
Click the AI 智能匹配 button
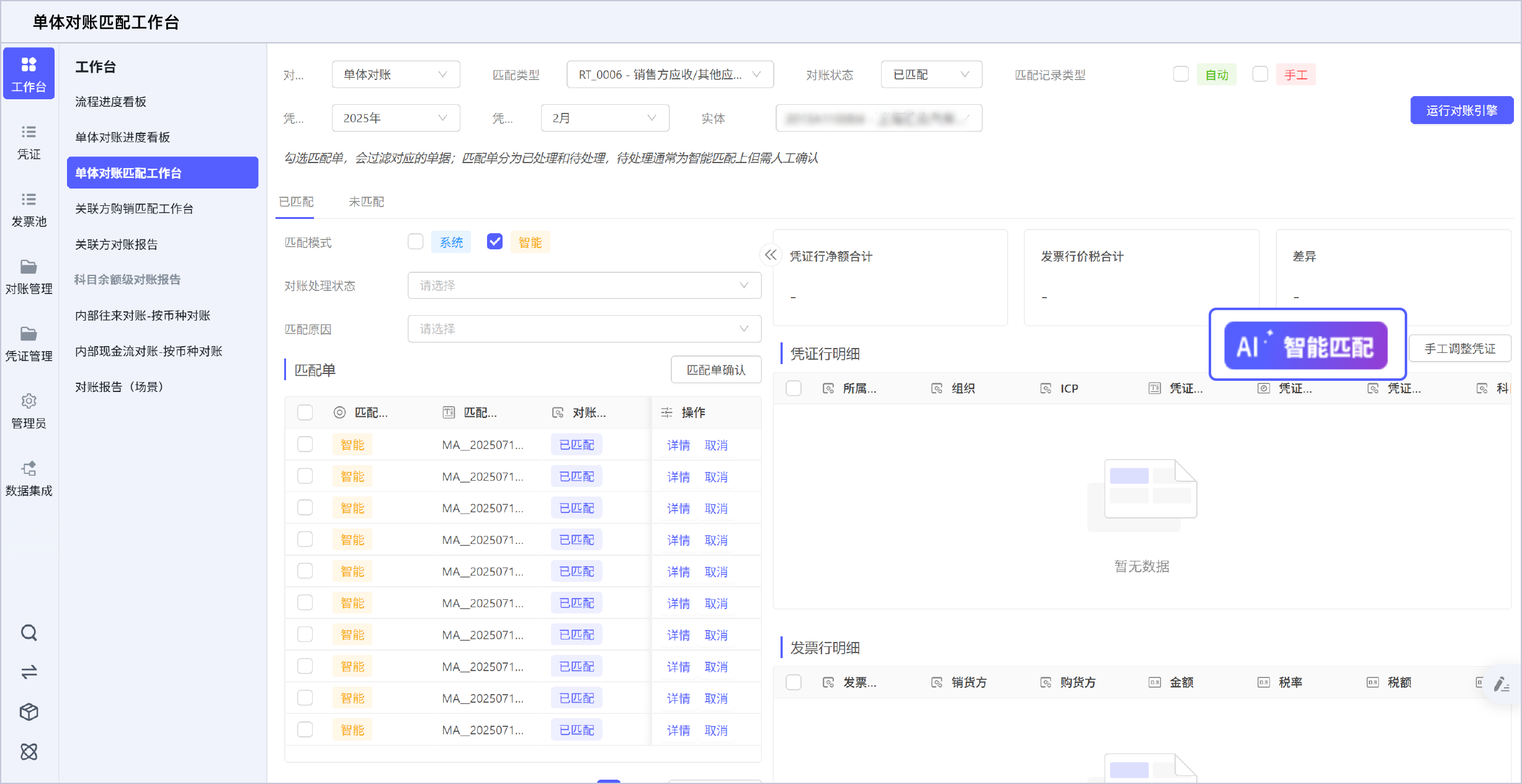1305,345
